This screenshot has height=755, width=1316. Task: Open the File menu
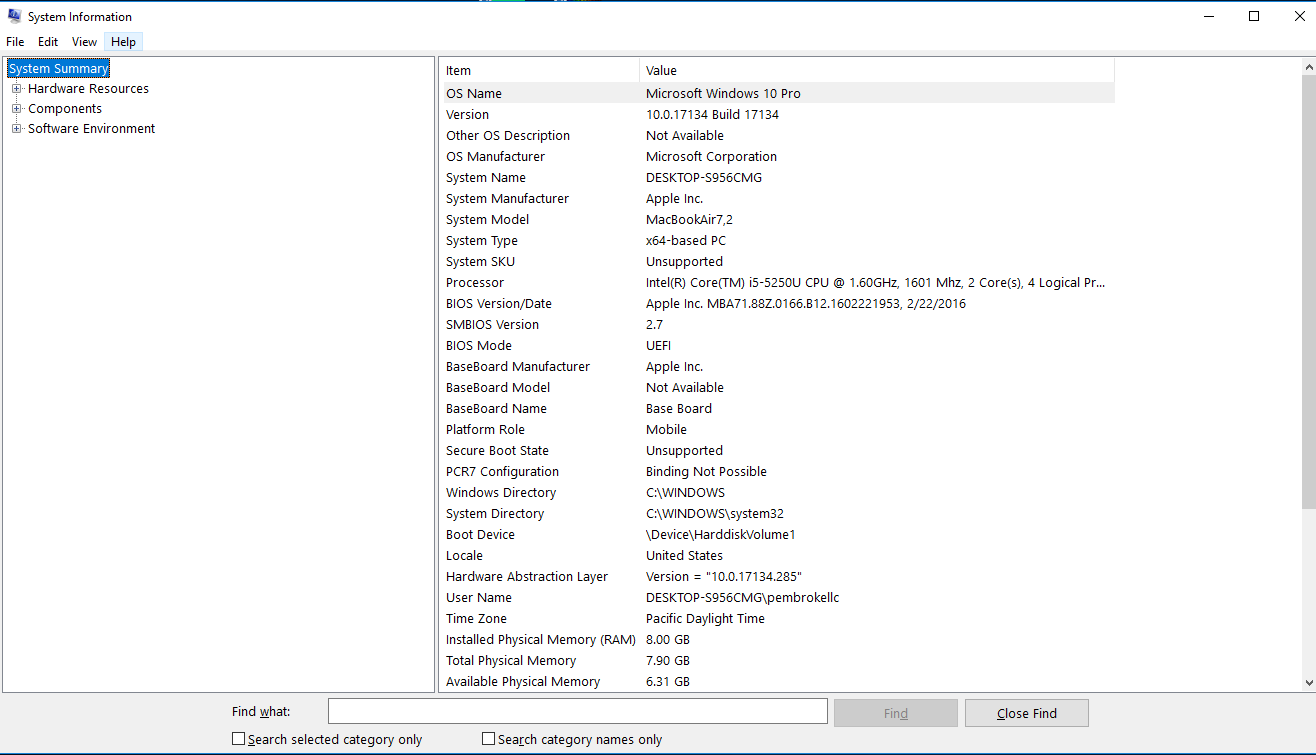click(15, 42)
